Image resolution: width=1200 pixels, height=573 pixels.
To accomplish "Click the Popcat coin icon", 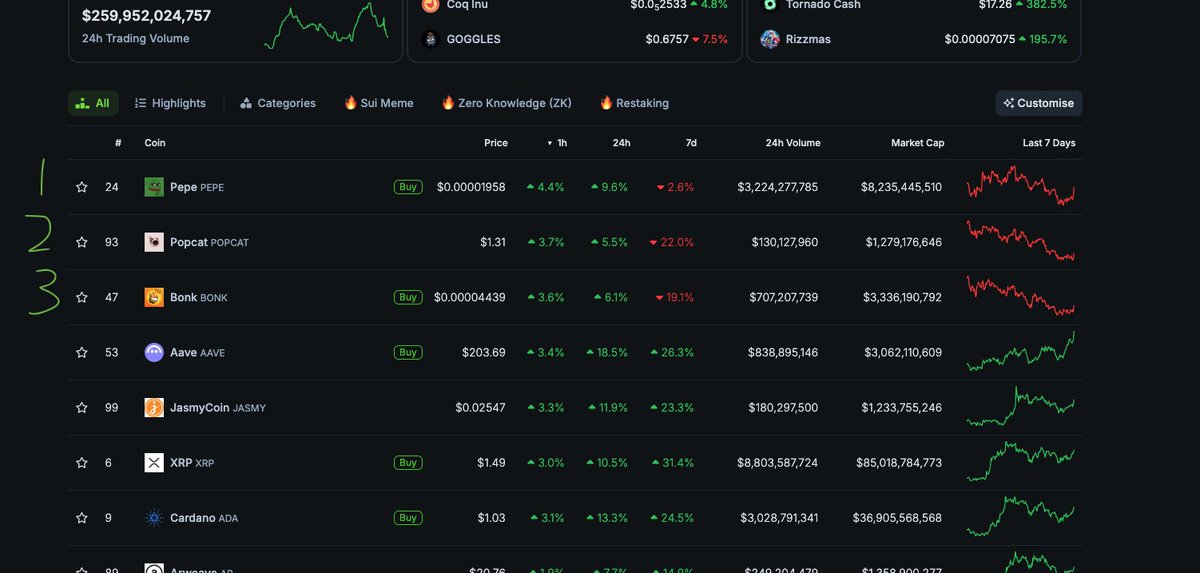I will [154, 242].
